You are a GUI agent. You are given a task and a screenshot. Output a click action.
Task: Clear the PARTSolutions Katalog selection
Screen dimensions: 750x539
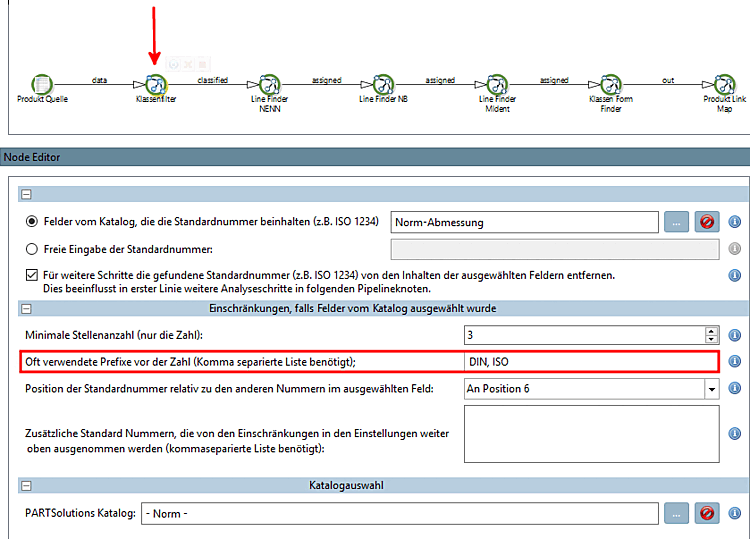707,513
